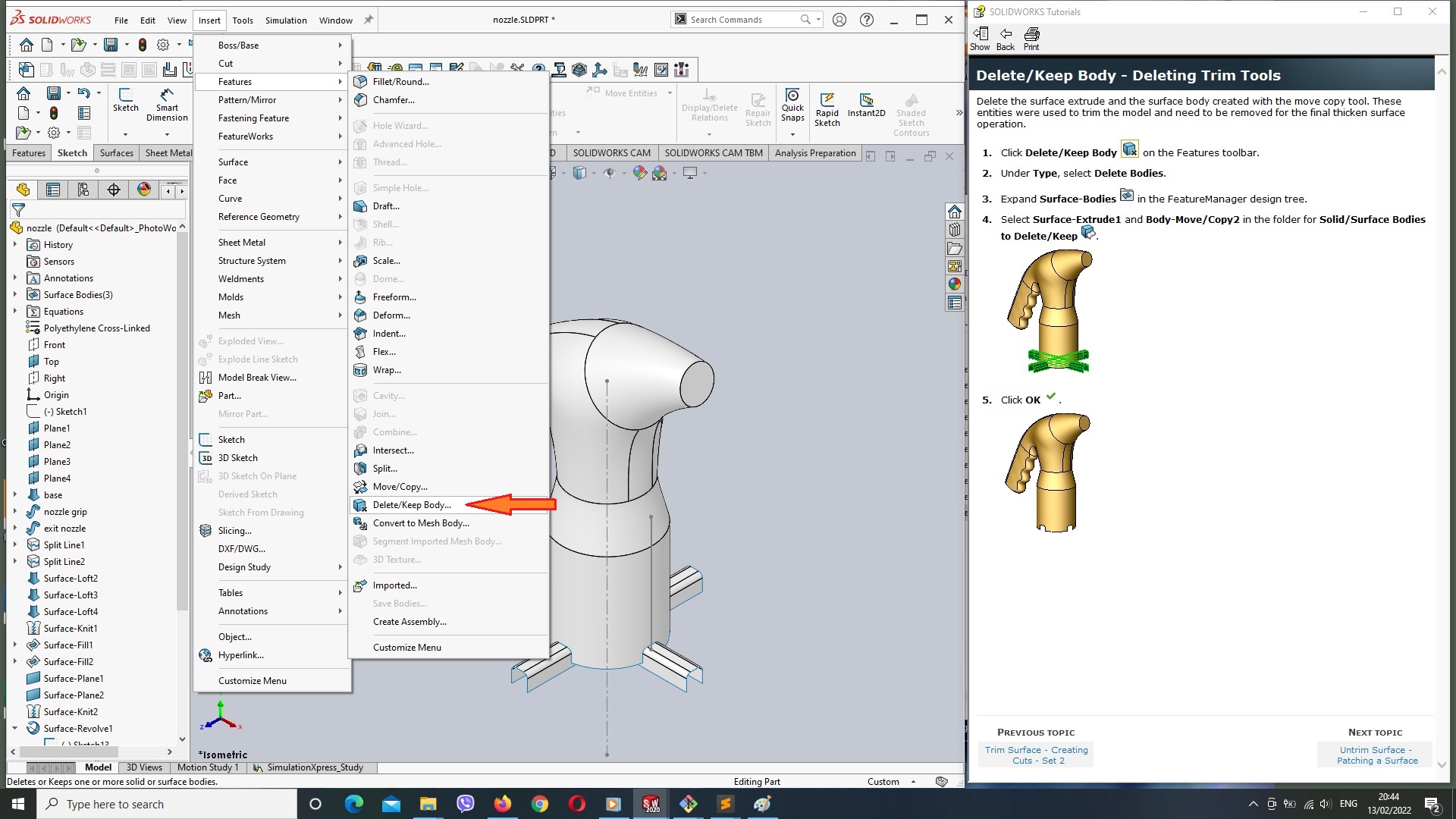This screenshot has height=819, width=1456.
Task: Expand the Surface Bodies(3) folder
Action: point(15,295)
